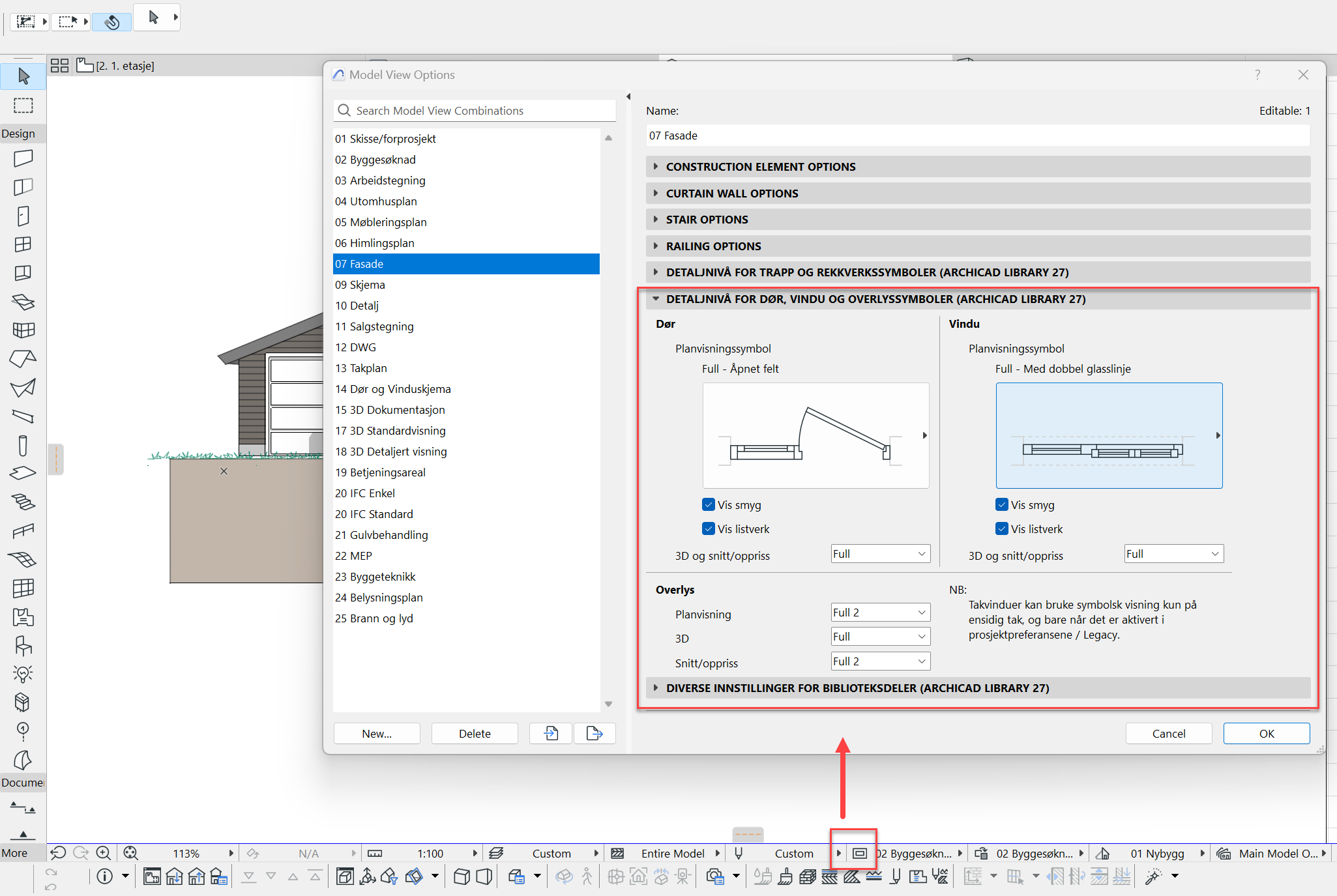Uncheck Vis listverk under Vindu
This screenshot has width=1337, height=896.
coord(1002,528)
